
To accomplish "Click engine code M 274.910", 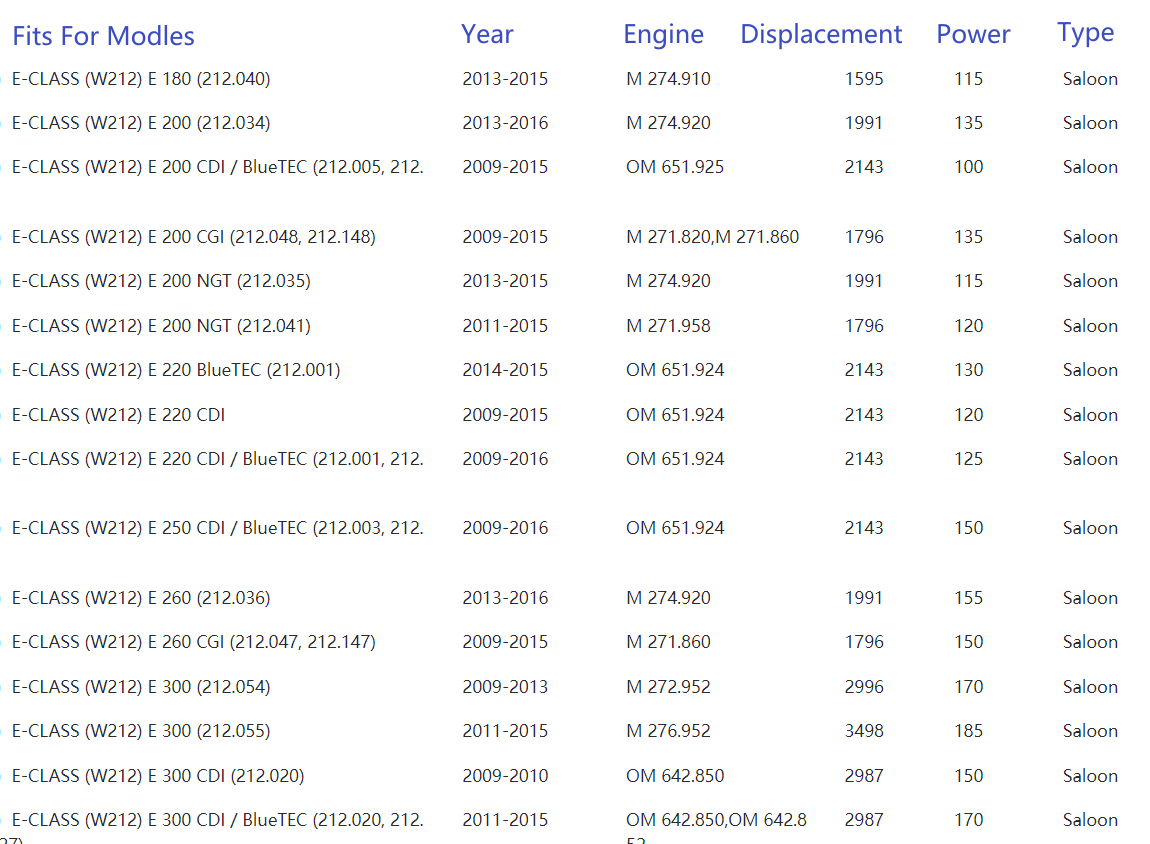I will coord(668,79).
